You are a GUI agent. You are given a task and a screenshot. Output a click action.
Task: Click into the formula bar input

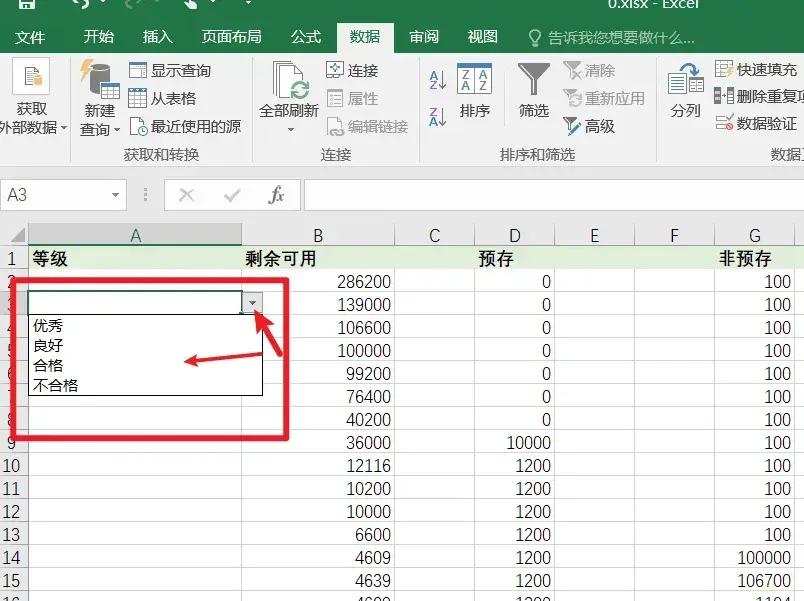pos(554,195)
